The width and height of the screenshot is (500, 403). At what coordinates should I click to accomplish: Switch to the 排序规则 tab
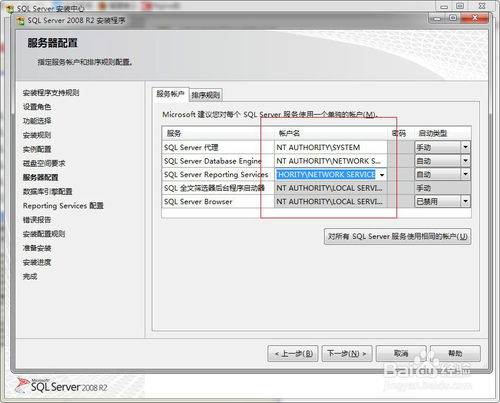tap(205, 95)
